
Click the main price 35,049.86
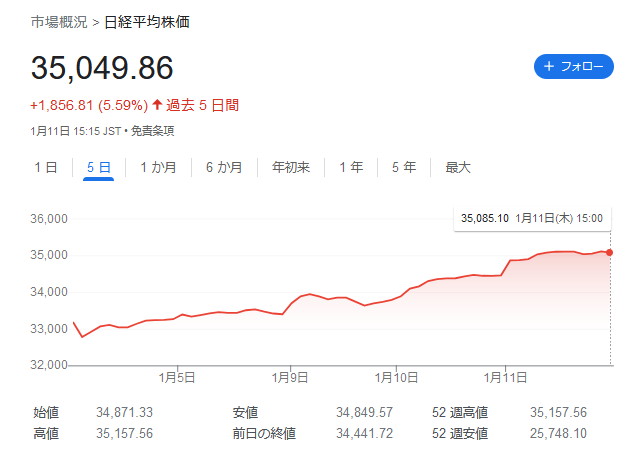pos(102,68)
